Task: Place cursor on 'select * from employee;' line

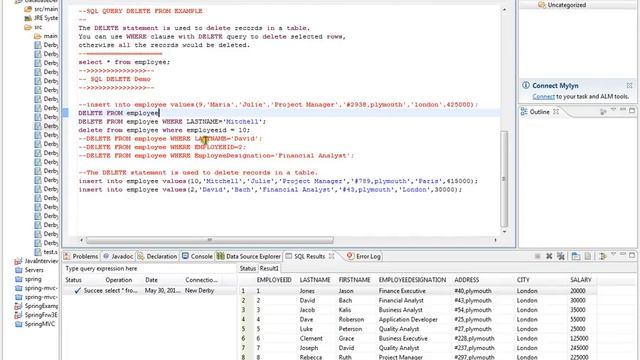Action: pyautogui.click(x=124, y=62)
